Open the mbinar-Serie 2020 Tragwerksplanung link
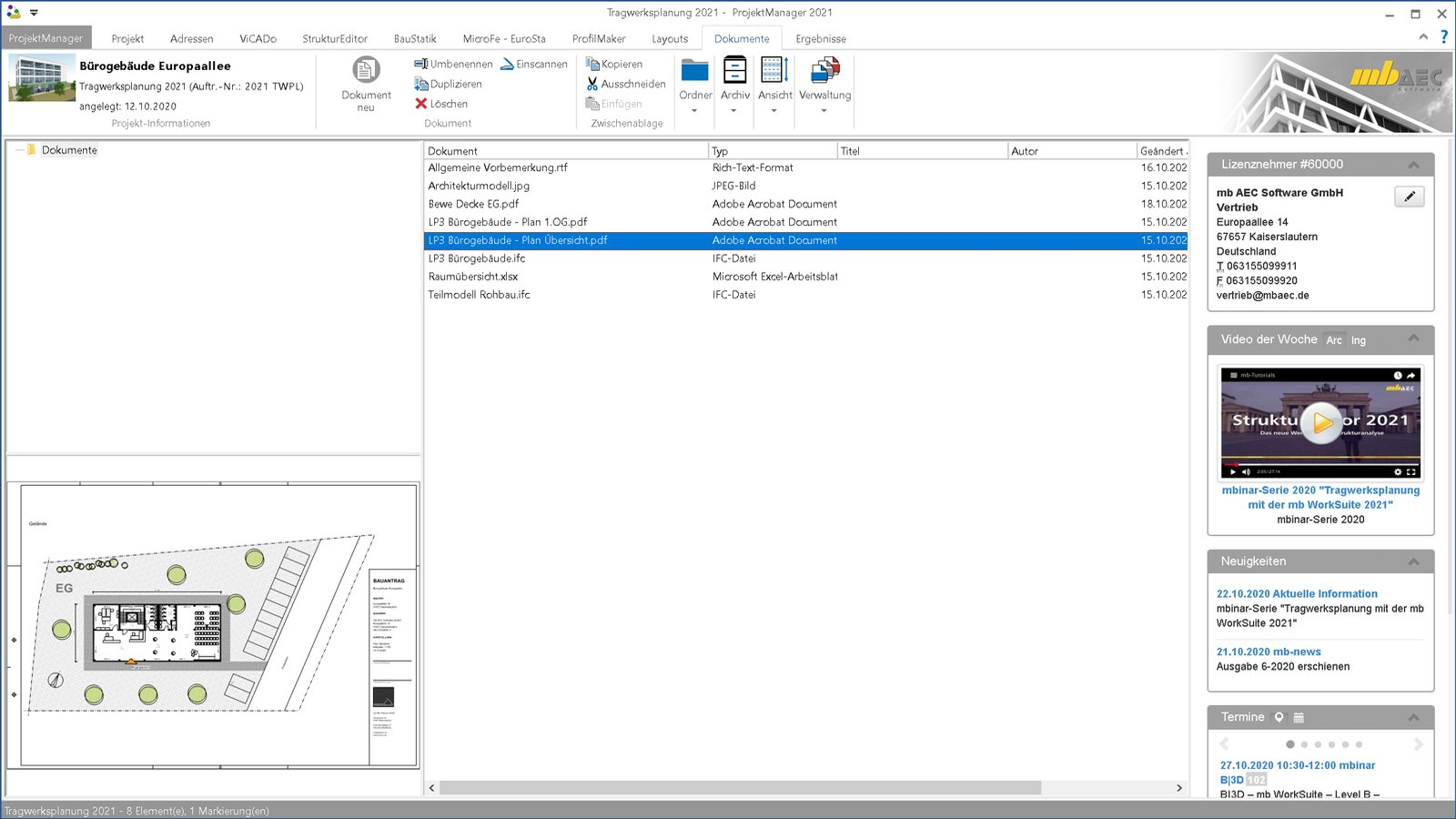The image size is (1456, 819). pos(1320,498)
